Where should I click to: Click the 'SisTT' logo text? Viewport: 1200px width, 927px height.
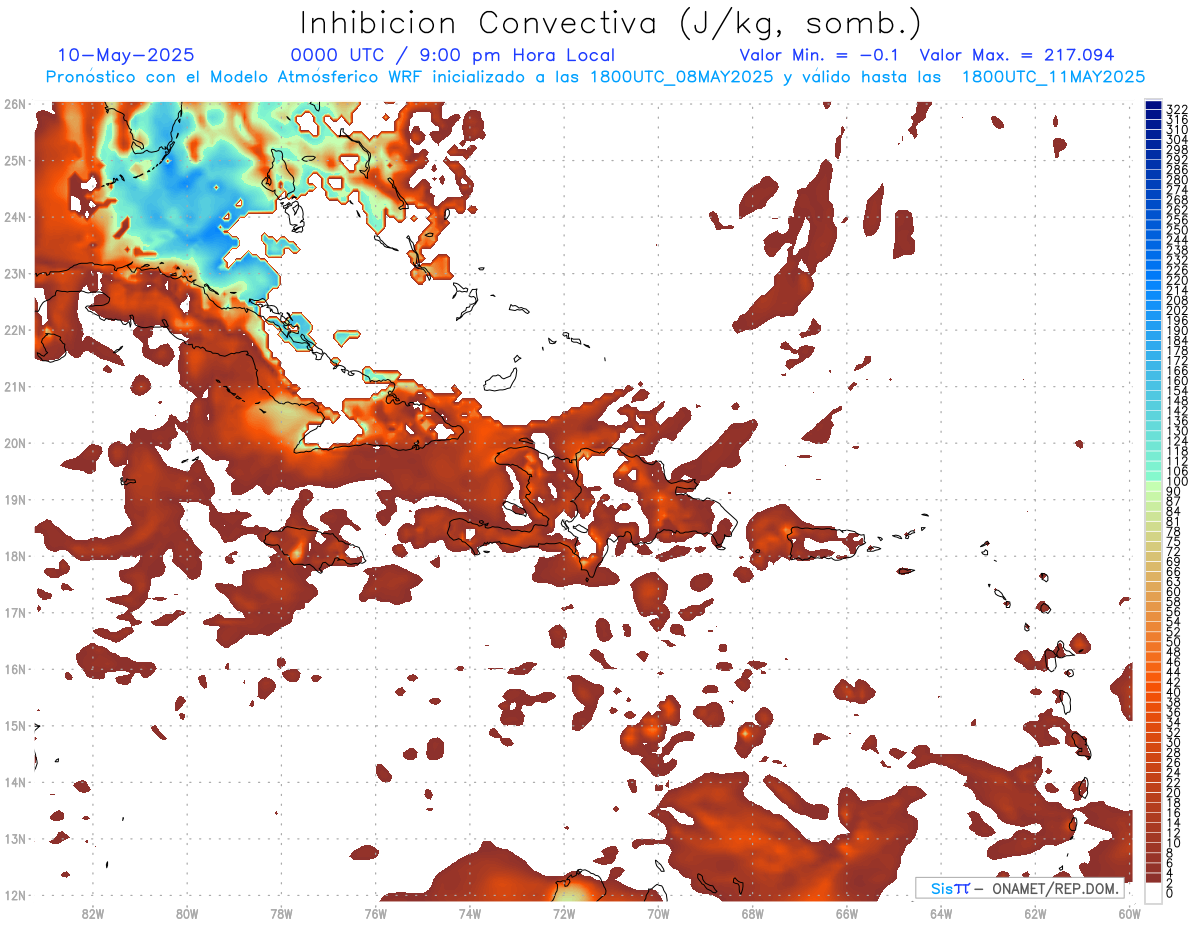coord(950,889)
